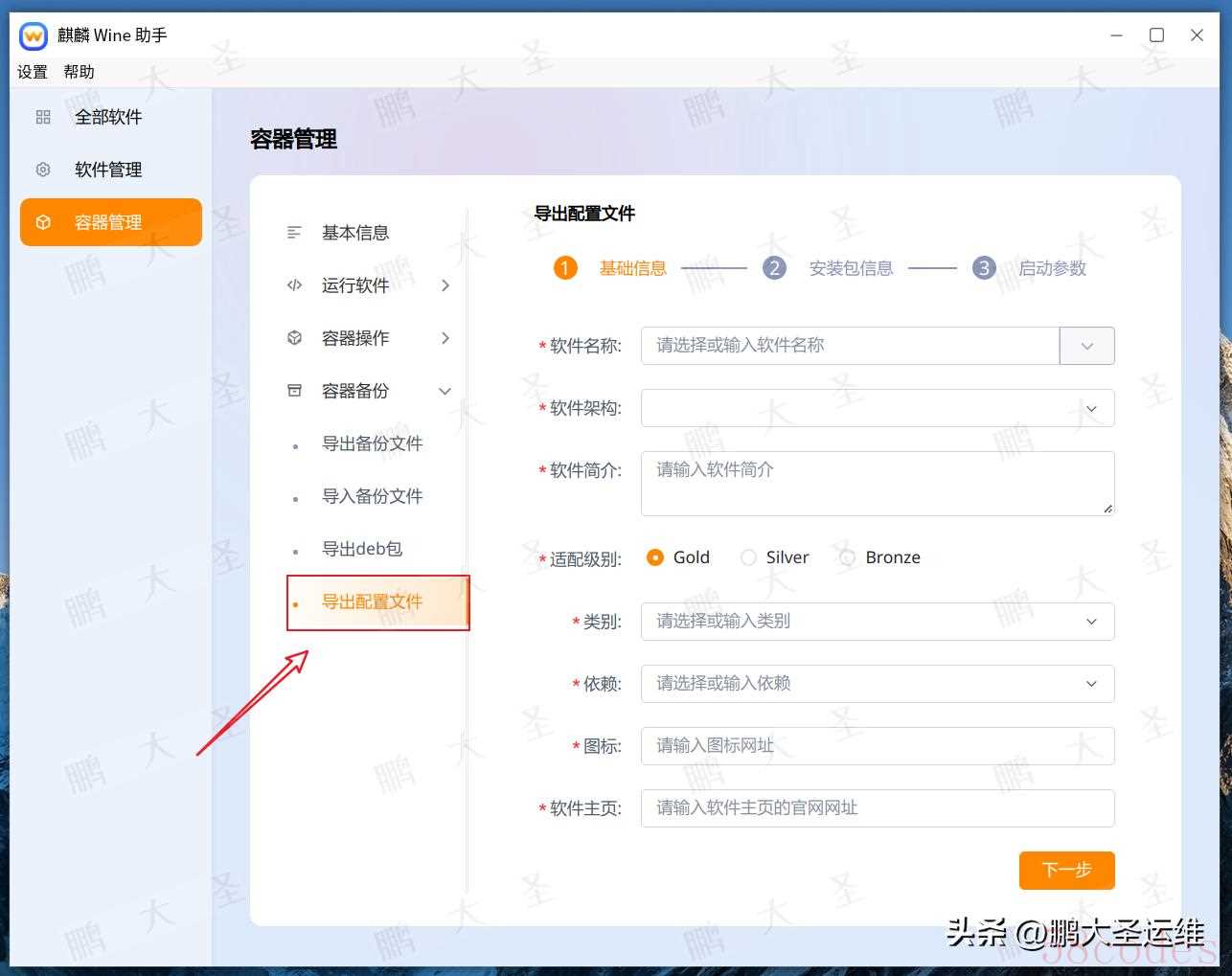Open the 软件名称 dropdown arrow

(1086, 346)
